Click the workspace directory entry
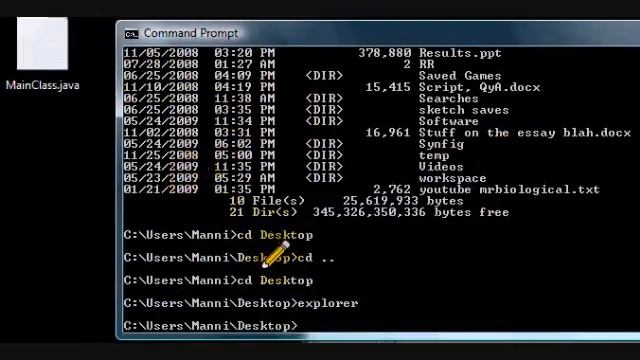640x360 pixels. (x=452, y=178)
